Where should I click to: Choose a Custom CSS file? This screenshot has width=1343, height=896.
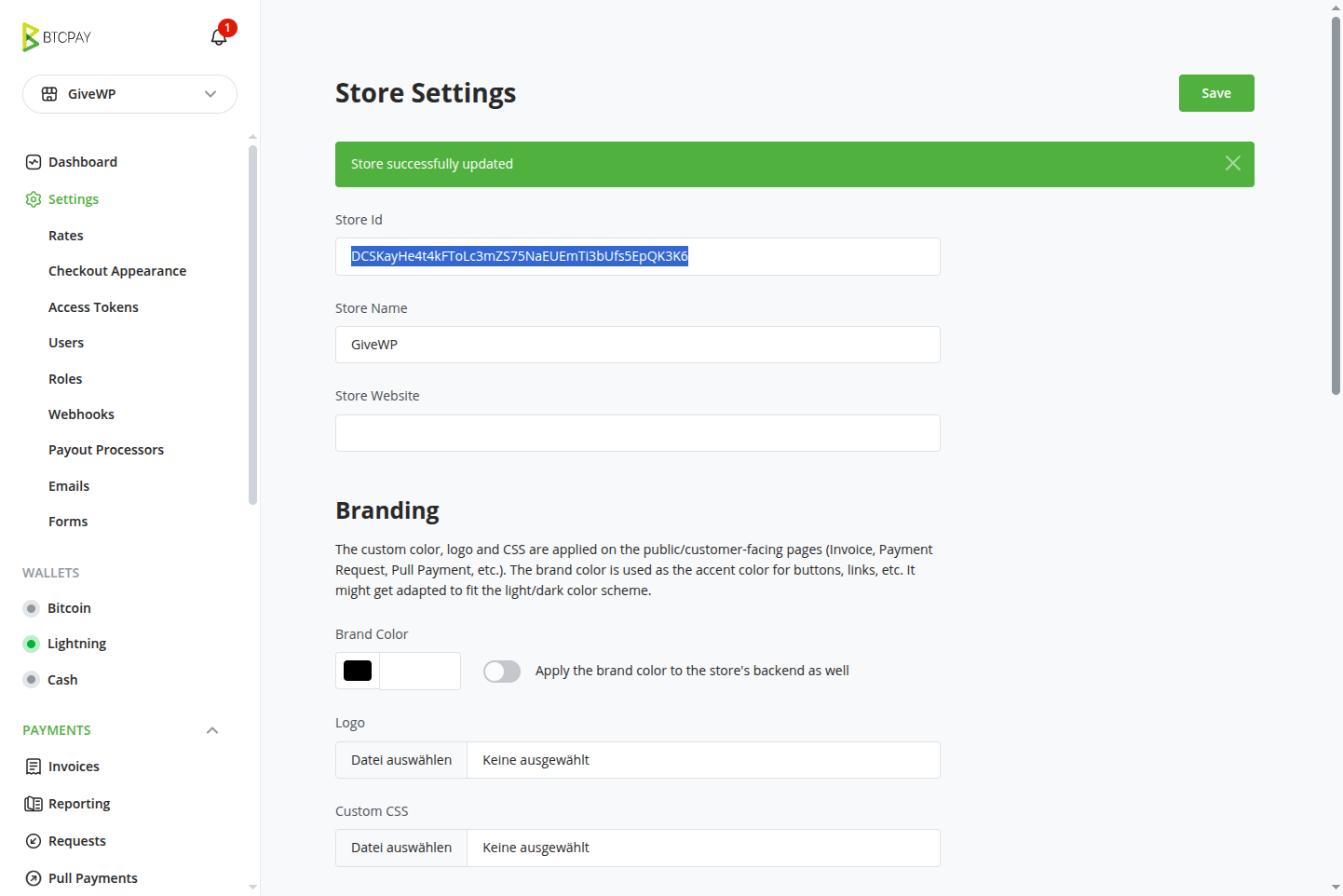401,848
